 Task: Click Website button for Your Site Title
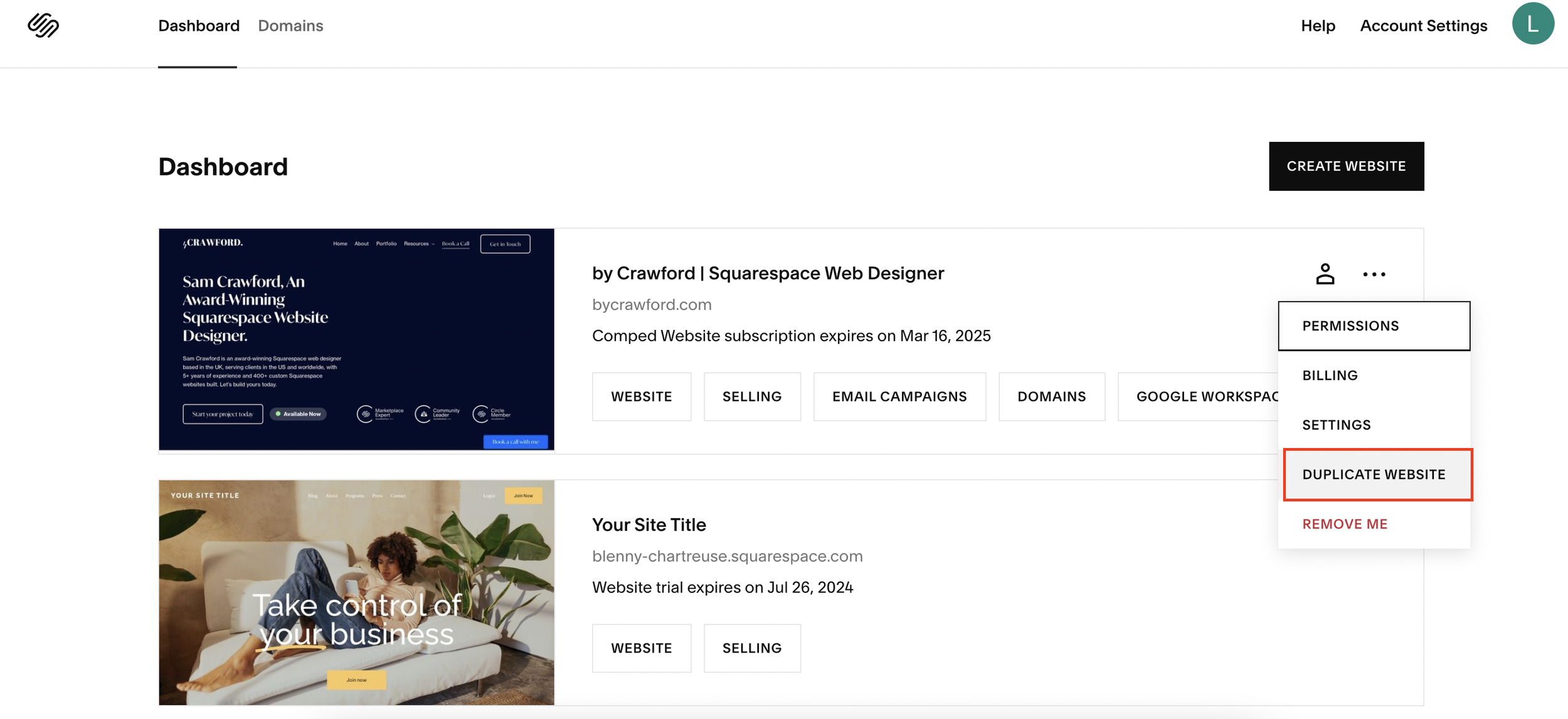pos(641,648)
